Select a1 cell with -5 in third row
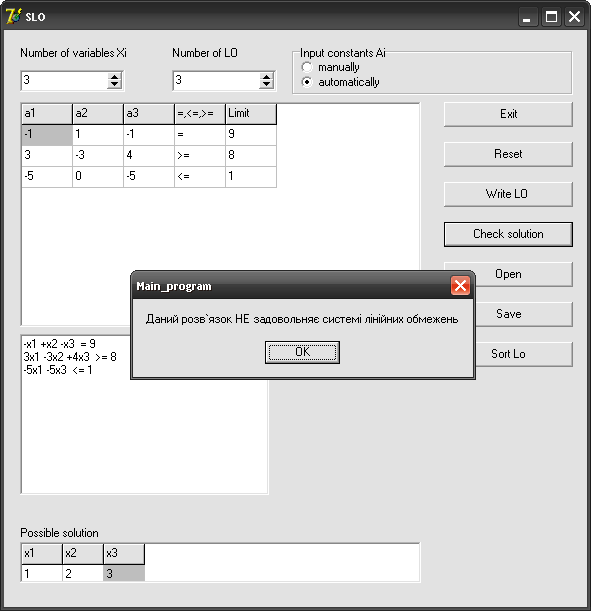The width and height of the screenshot is (591, 611). click(47, 177)
